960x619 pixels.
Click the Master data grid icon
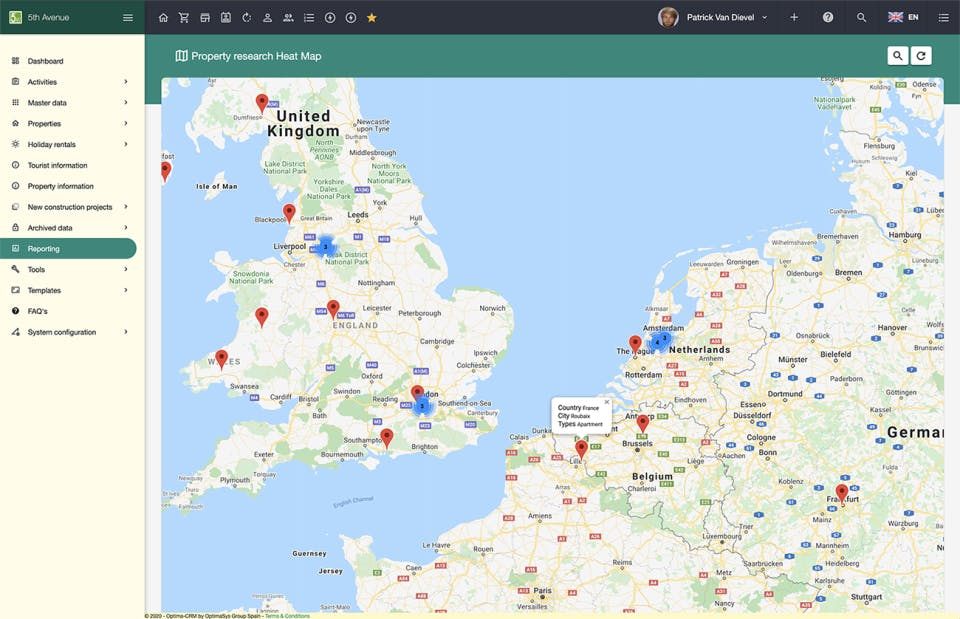pos(15,102)
